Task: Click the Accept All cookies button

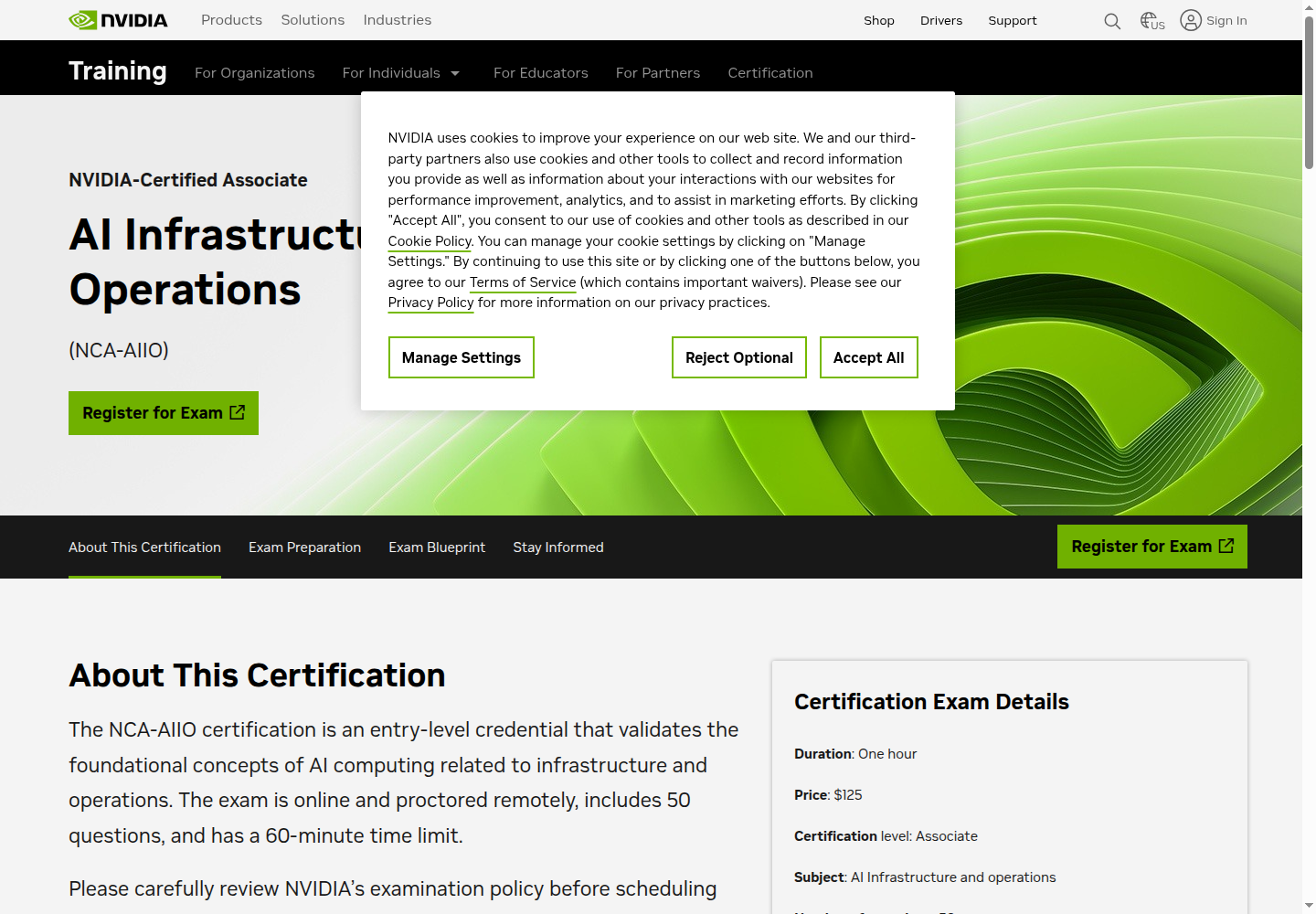Action: click(869, 357)
